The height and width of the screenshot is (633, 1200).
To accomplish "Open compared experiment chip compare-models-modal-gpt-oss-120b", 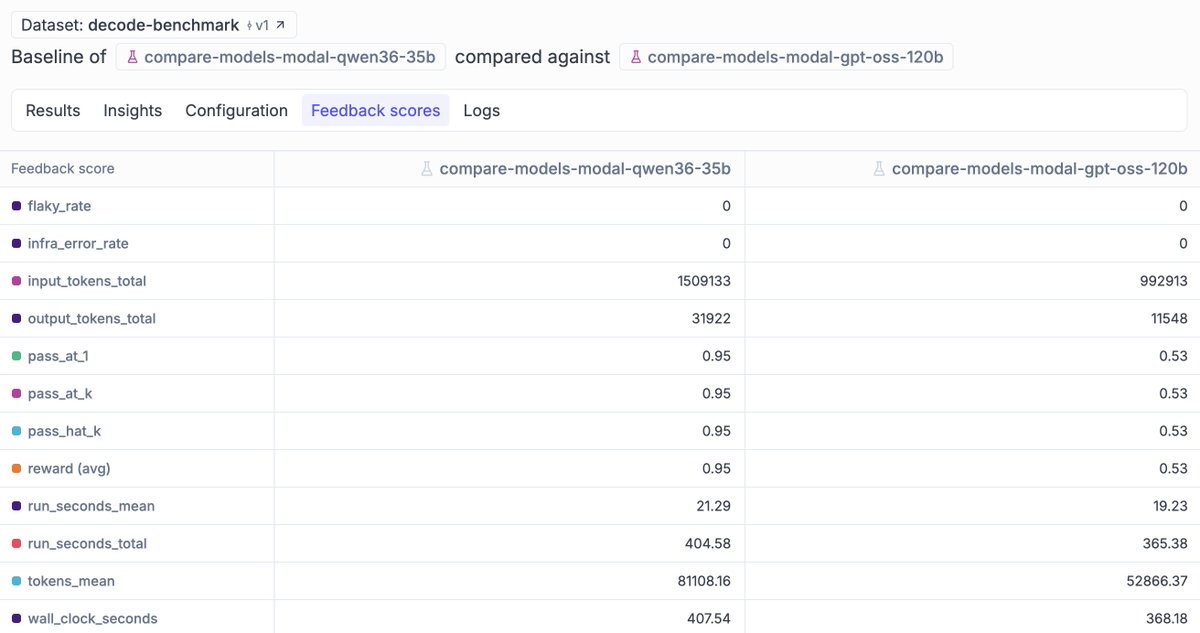I will click(x=786, y=57).
